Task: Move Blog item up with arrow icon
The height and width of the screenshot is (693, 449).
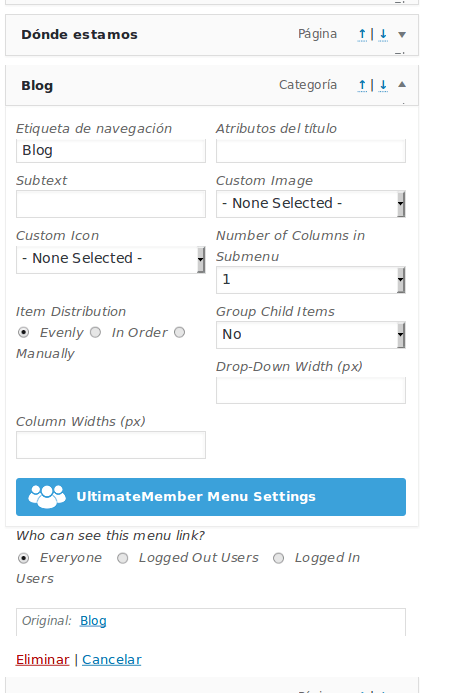Action: point(362,85)
